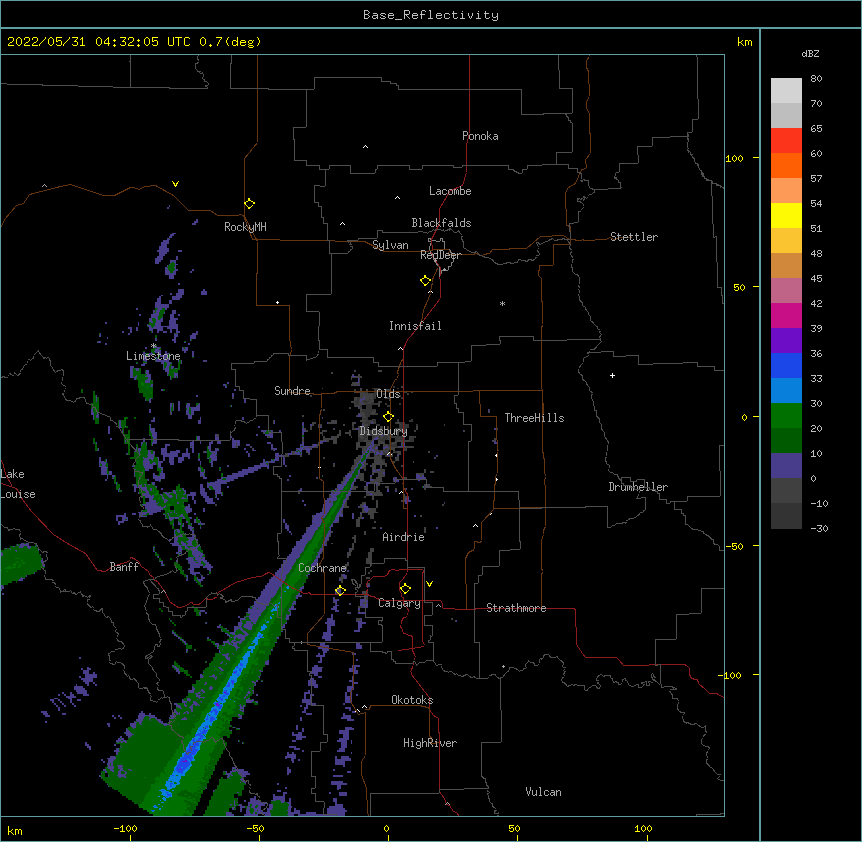Click the white caret marker west of Ponoka
Screen dimensions: 862x842
(x=365, y=147)
